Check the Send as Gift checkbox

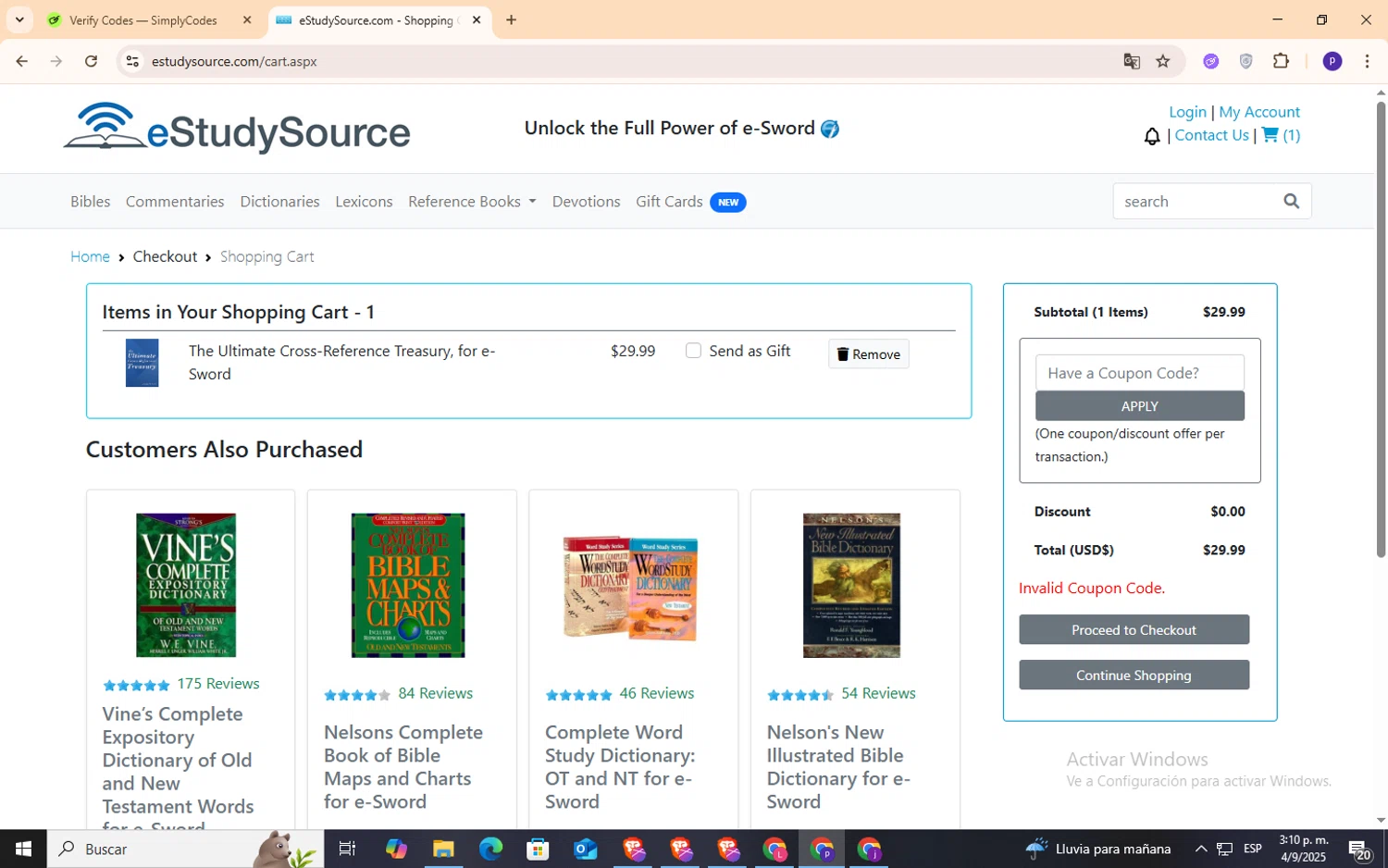693,350
